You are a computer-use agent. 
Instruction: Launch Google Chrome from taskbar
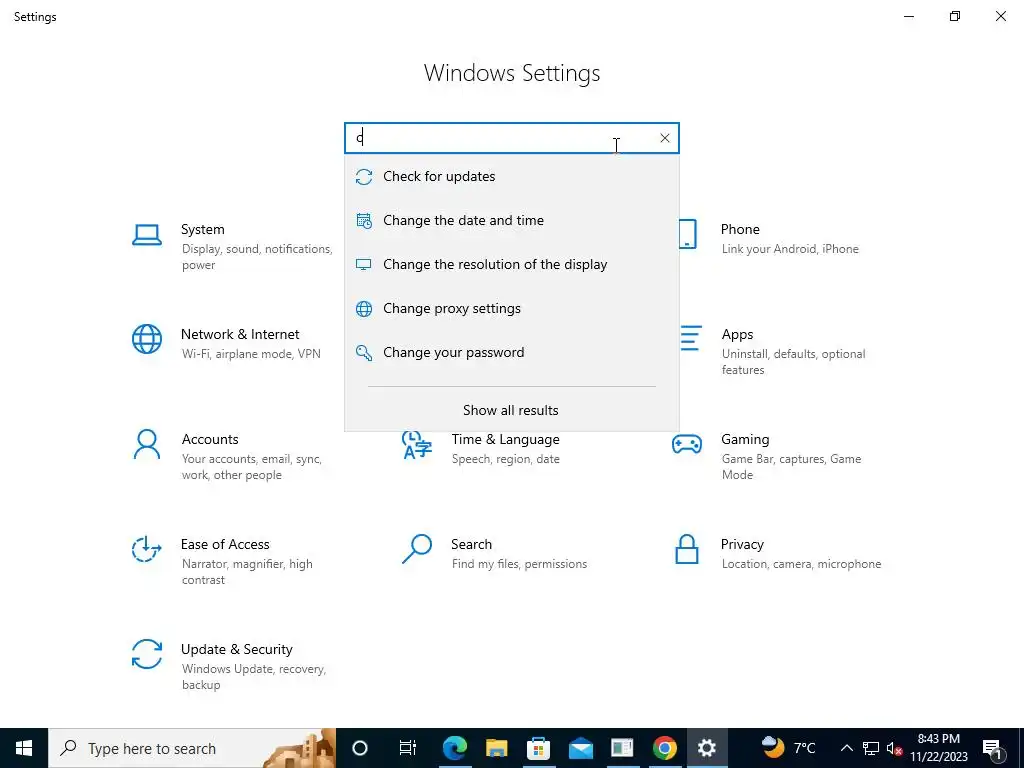tap(664, 748)
